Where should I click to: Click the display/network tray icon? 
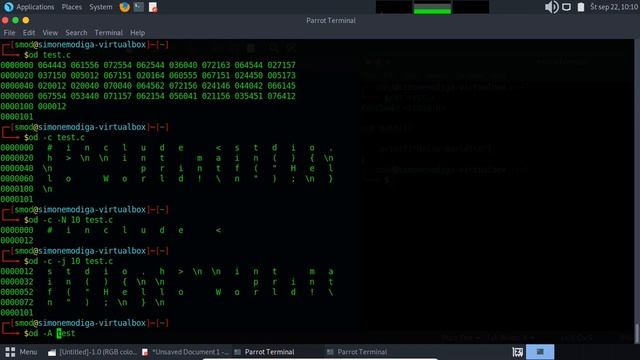pyautogui.click(x=567, y=7)
